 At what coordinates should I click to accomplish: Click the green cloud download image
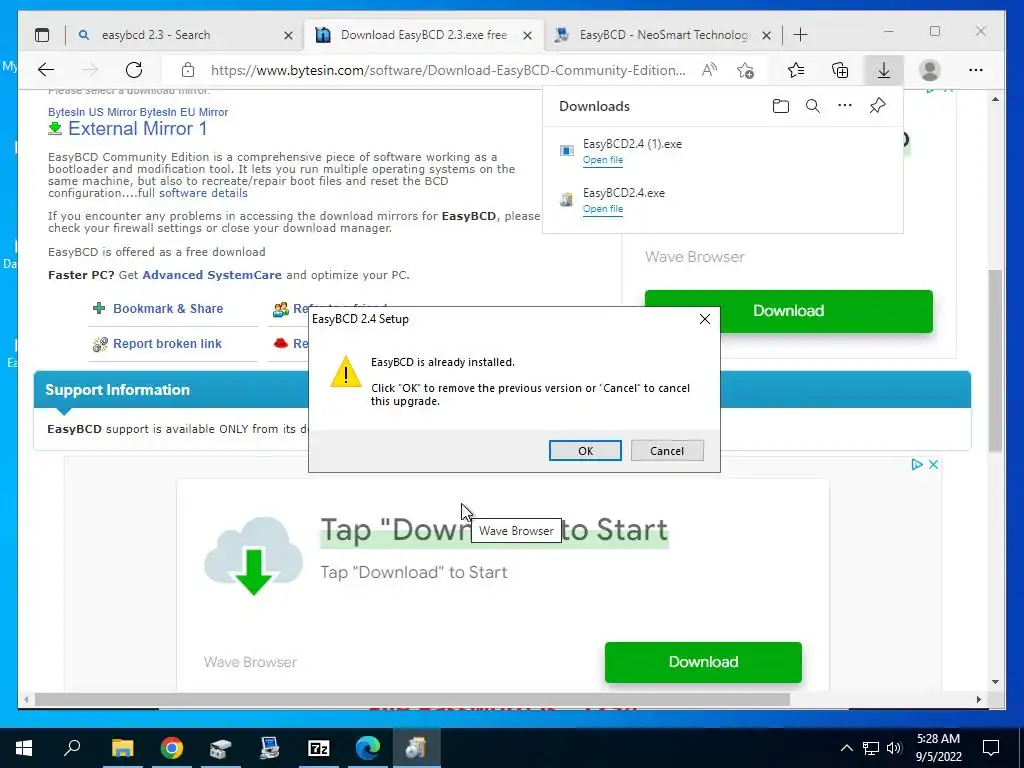[253, 556]
